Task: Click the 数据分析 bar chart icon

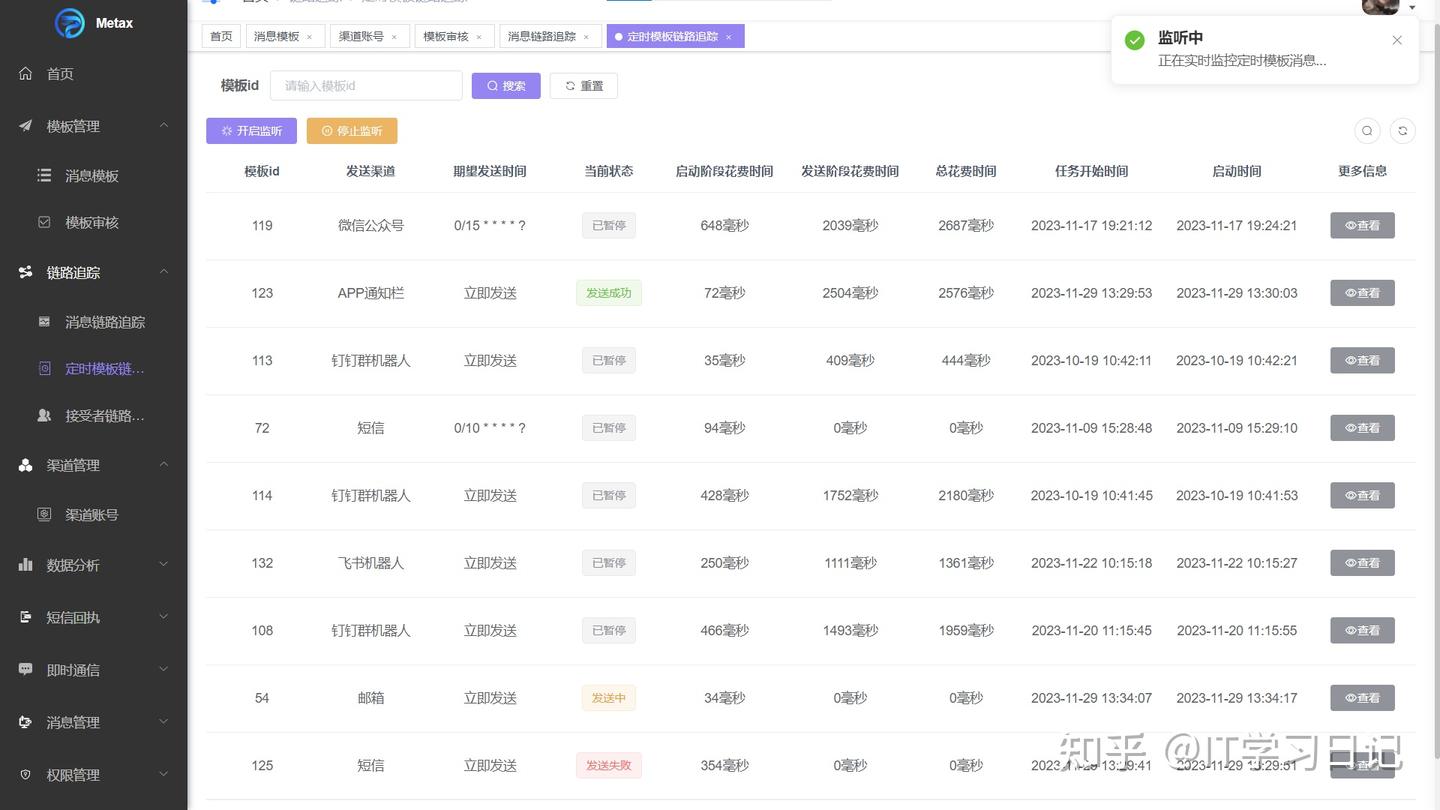Action: coord(26,565)
